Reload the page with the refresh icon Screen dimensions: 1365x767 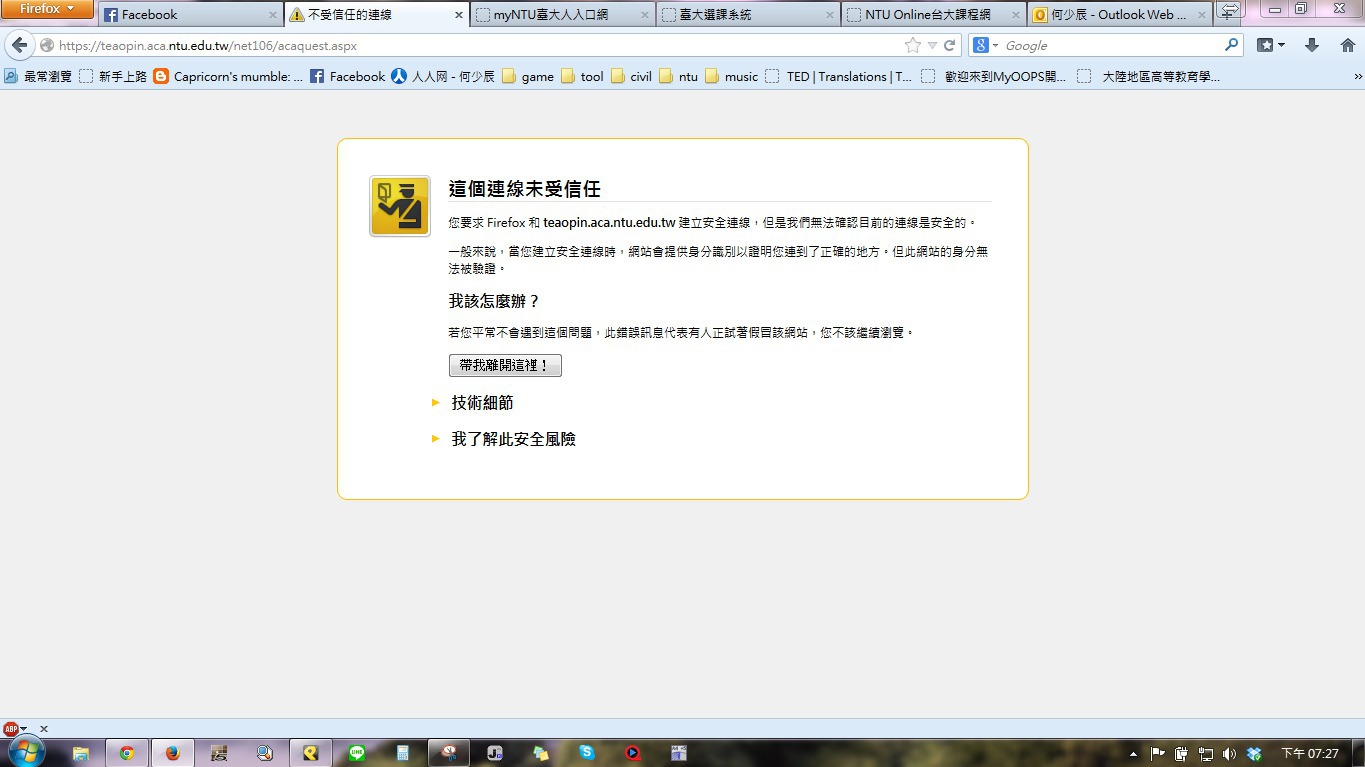coord(950,45)
